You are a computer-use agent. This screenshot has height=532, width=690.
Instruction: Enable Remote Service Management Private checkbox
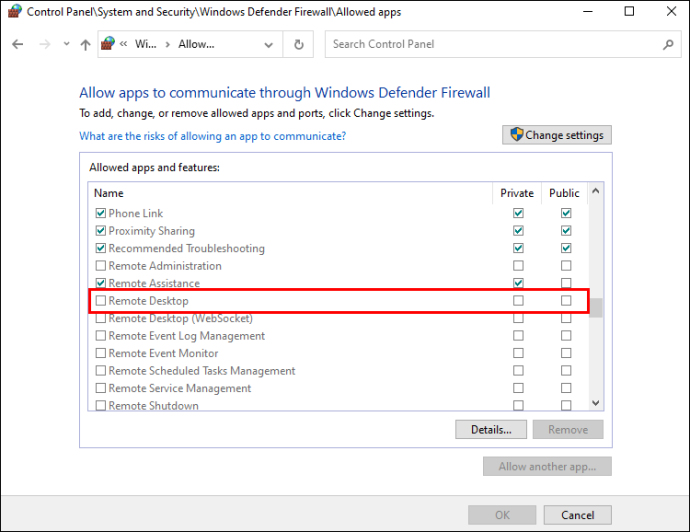coord(518,388)
